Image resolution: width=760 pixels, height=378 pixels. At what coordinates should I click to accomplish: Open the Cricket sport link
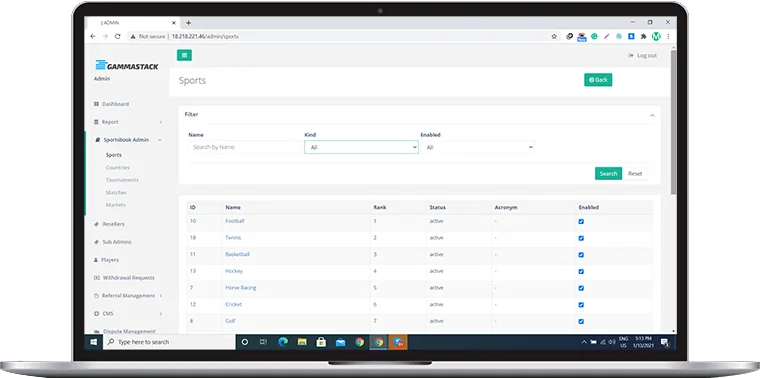click(x=234, y=304)
